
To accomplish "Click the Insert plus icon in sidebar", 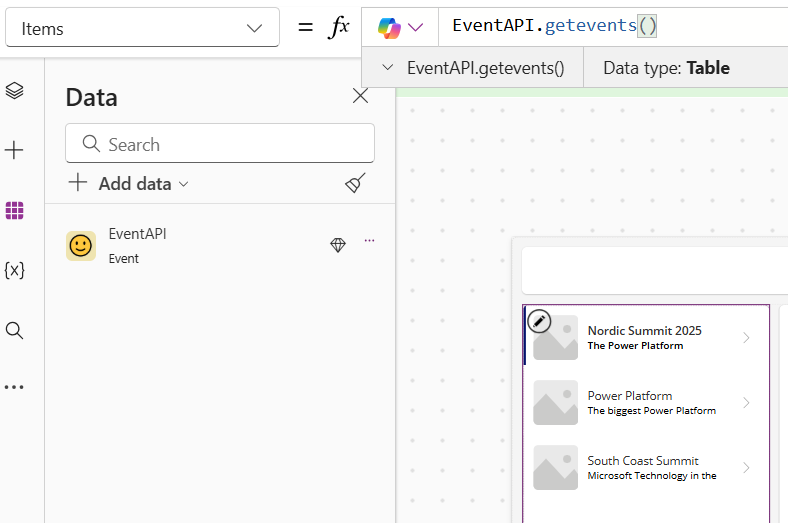I will tap(14, 150).
